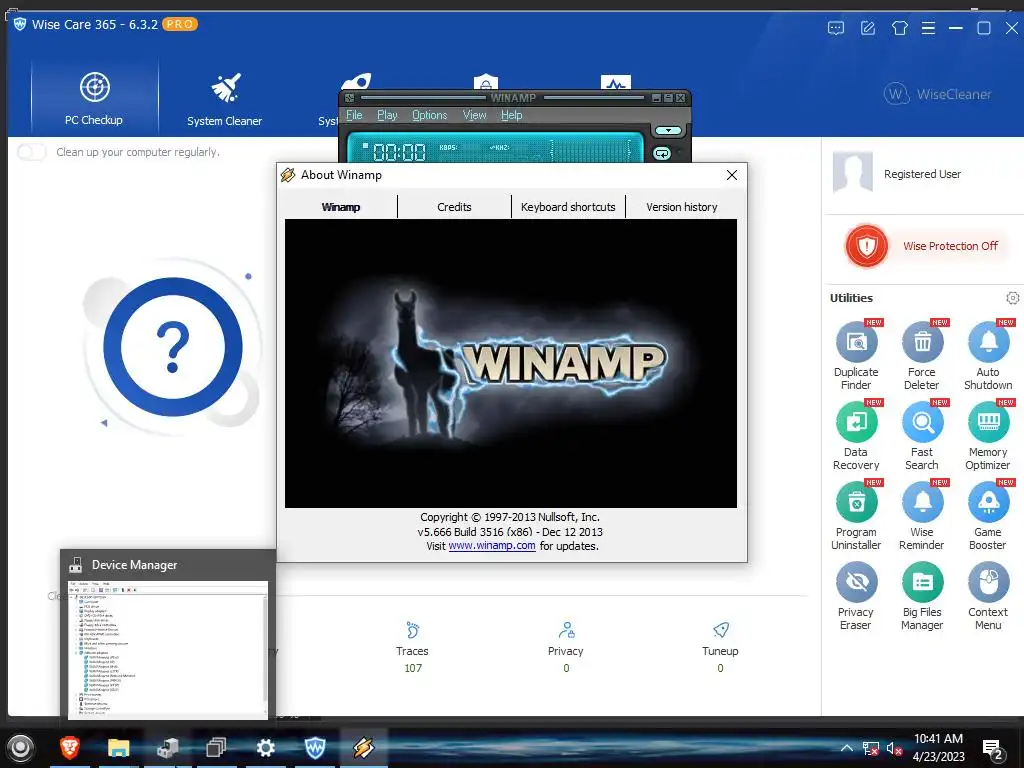The width and height of the screenshot is (1024, 768).
Task: Click Device Manager preview thumbnail
Action: tap(168, 650)
